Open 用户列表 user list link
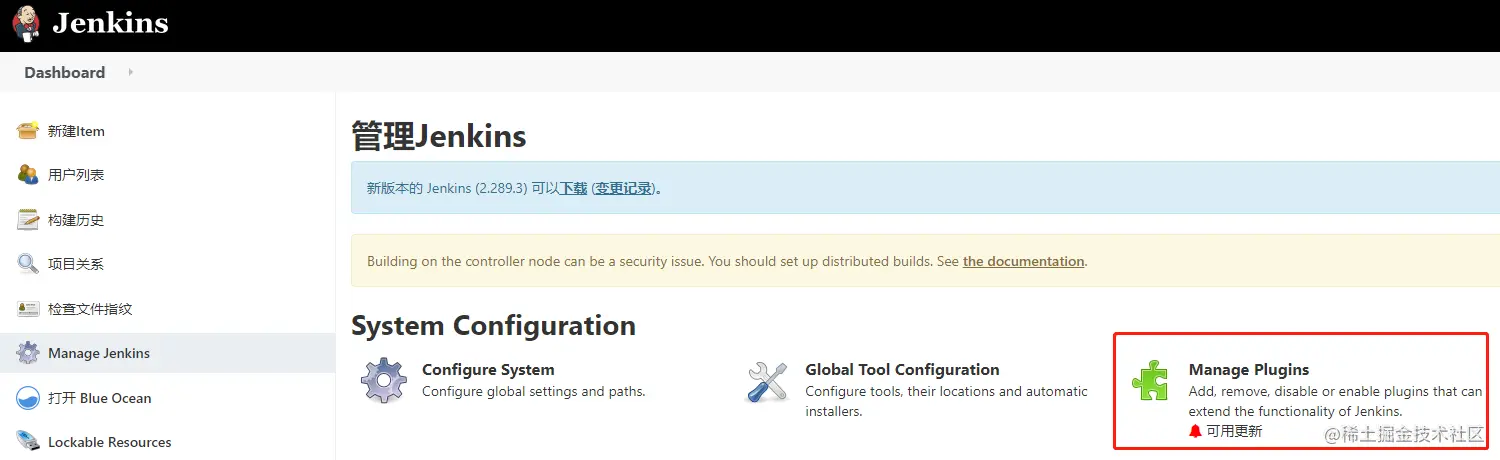This screenshot has height=460, width=1500. (x=76, y=175)
